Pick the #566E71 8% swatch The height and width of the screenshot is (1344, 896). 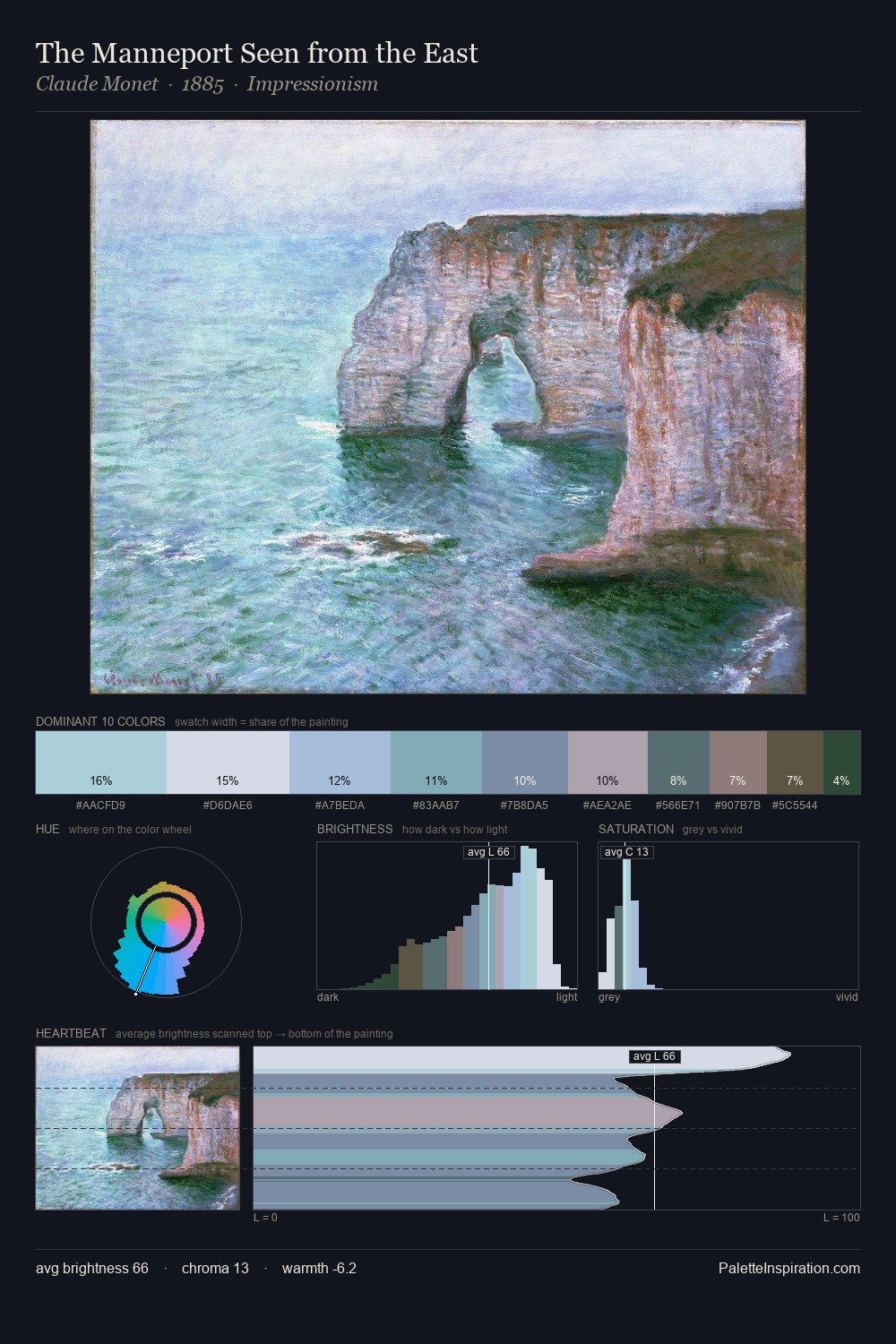click(x=678, y=762)
